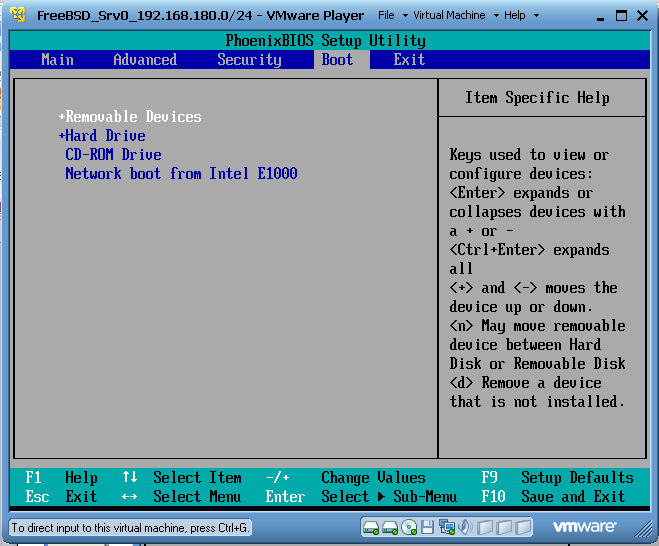Click the second hard disk device icon

pyautogui.click(x=390, y=528)
